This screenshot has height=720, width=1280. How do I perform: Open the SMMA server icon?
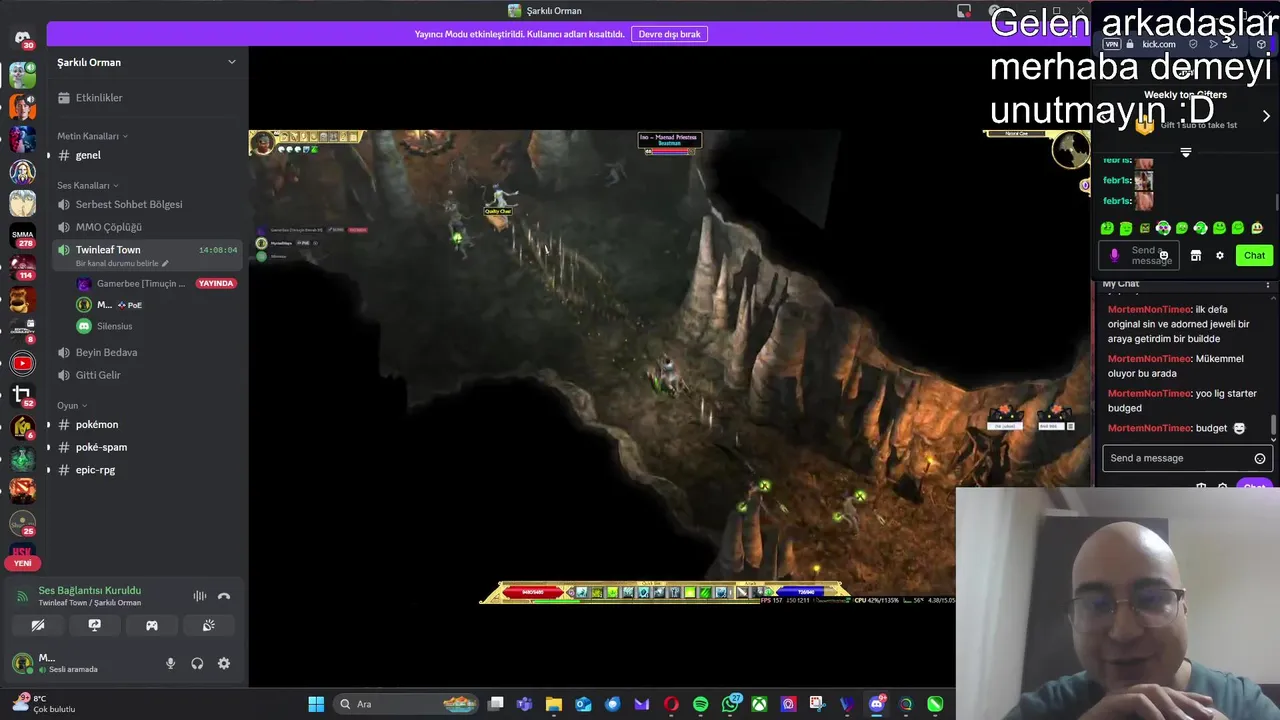point(22,235)
